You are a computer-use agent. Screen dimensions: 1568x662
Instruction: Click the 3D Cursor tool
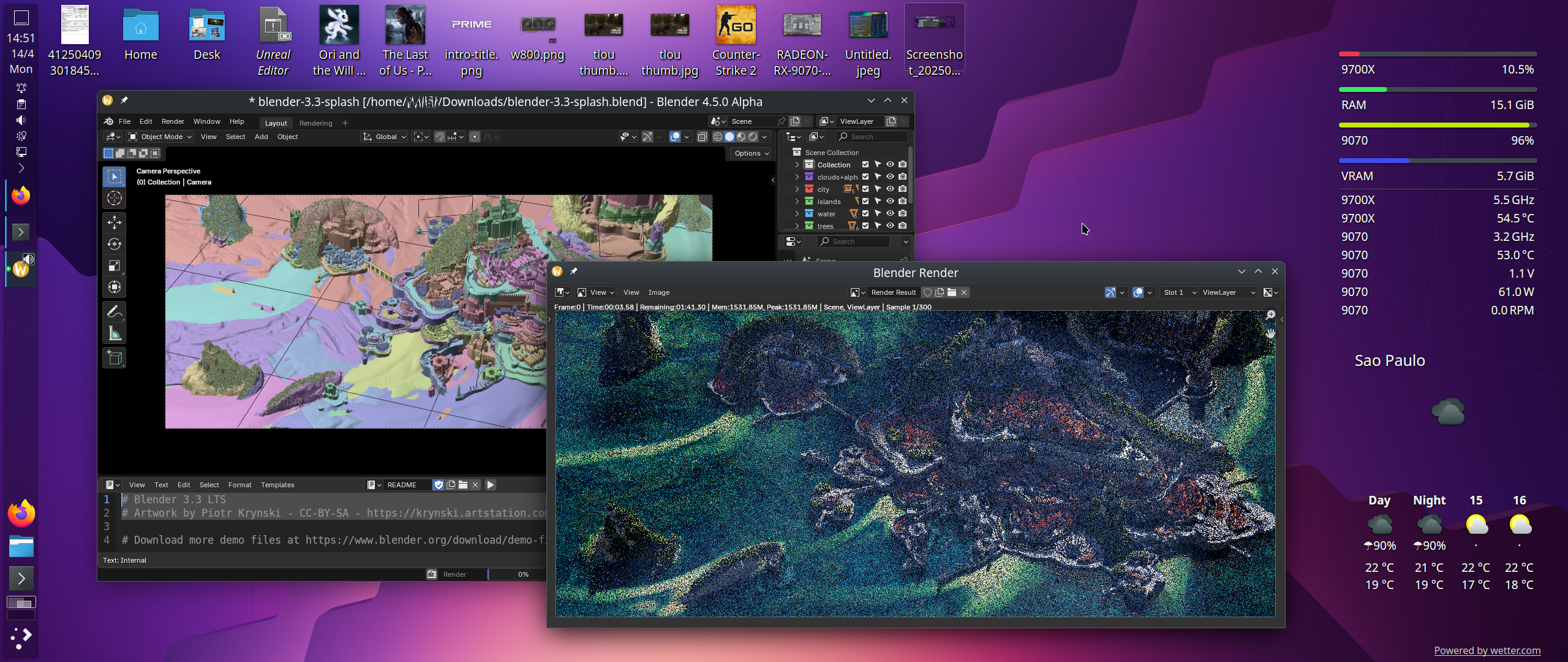[x=115, y=198]
